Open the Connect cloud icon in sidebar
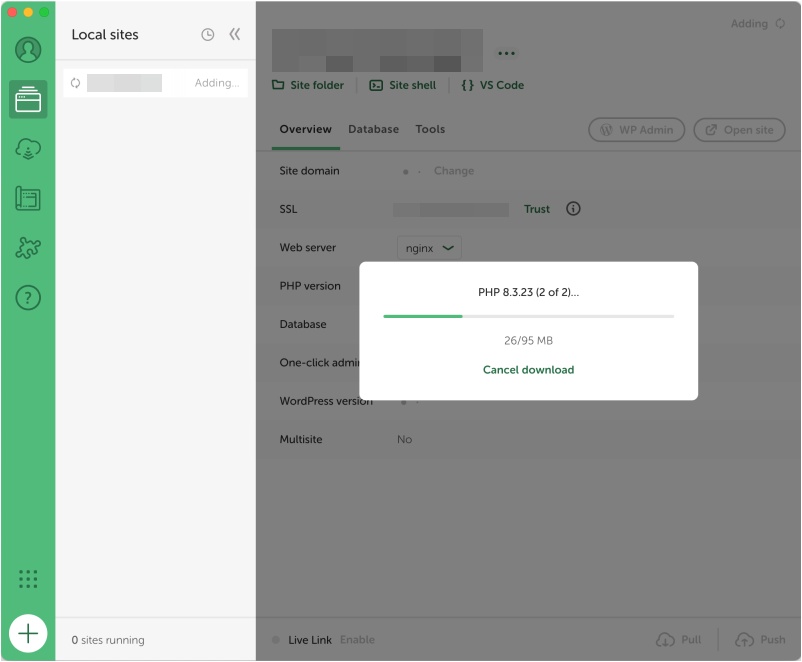The image size is (802, 662). pyautogui.click(x=28, y=149)
